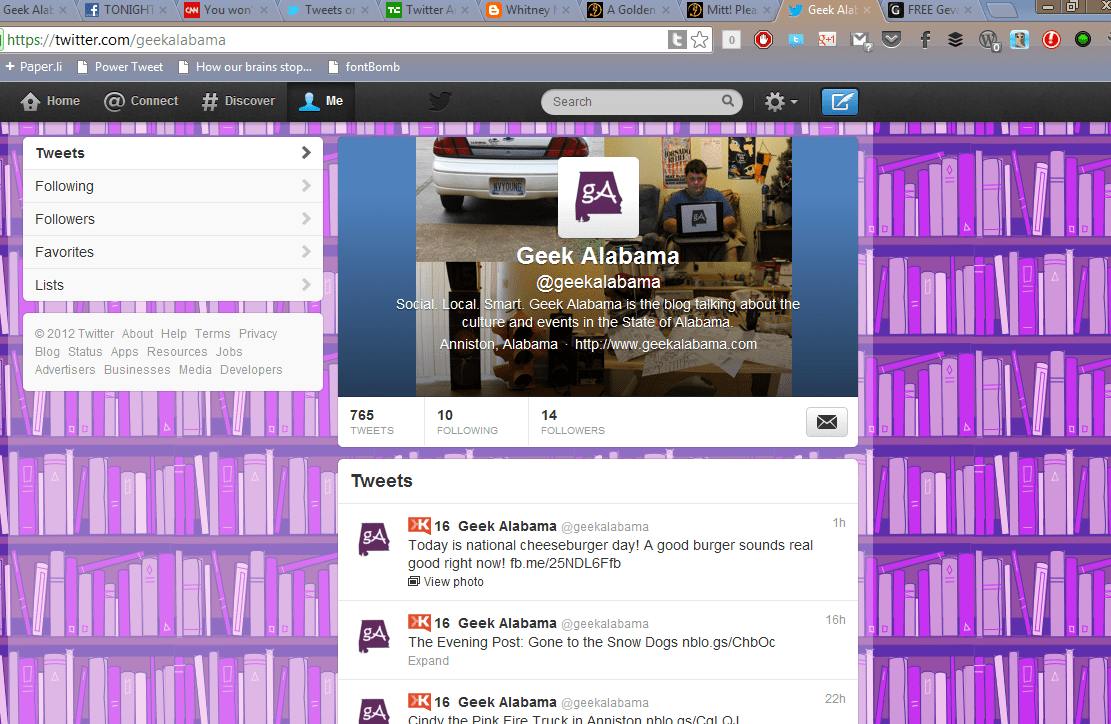Click the chevron on the Followers row

(x=306, y=218)
